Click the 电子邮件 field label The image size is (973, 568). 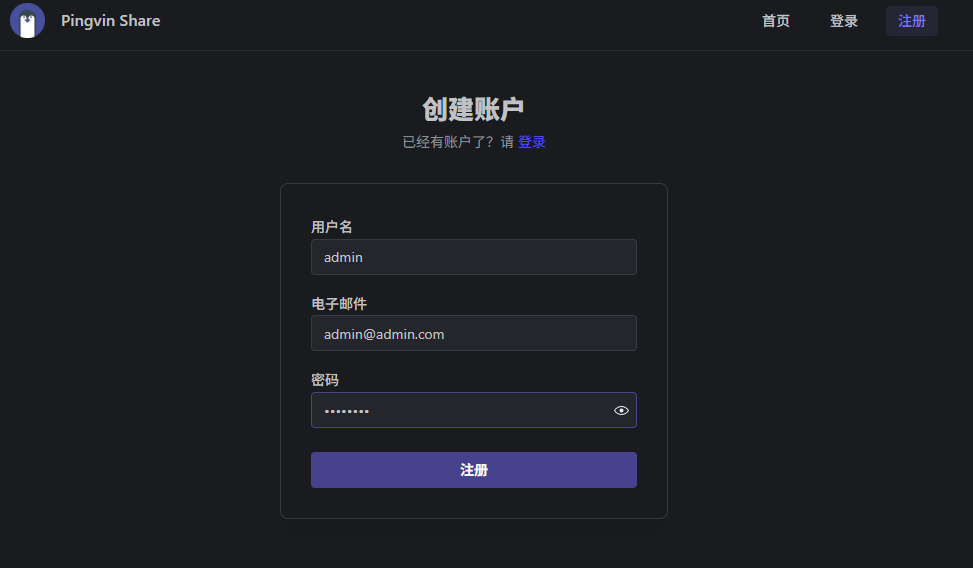[x=339, y=304]
